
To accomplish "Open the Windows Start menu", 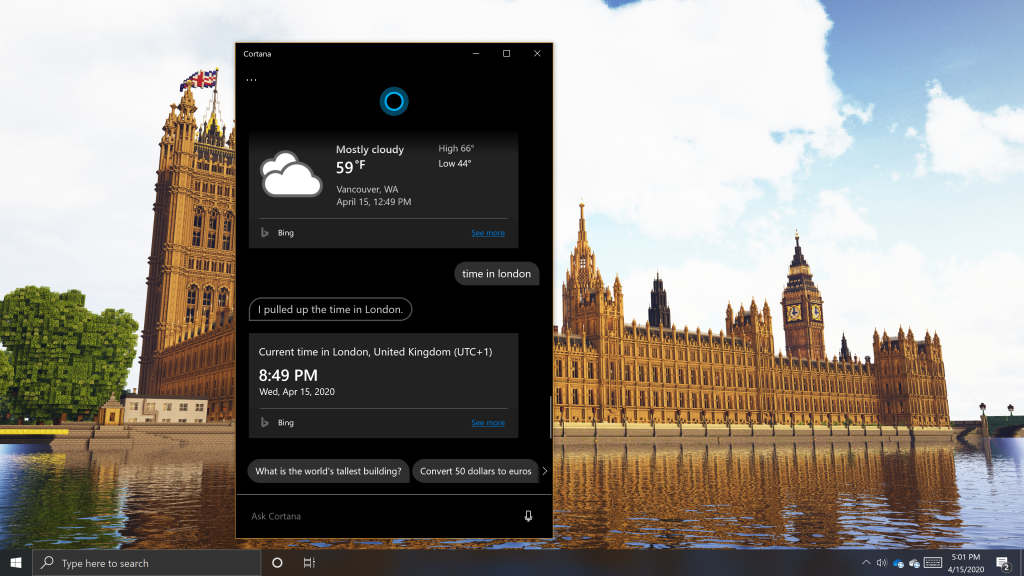I will click(16, 563).
